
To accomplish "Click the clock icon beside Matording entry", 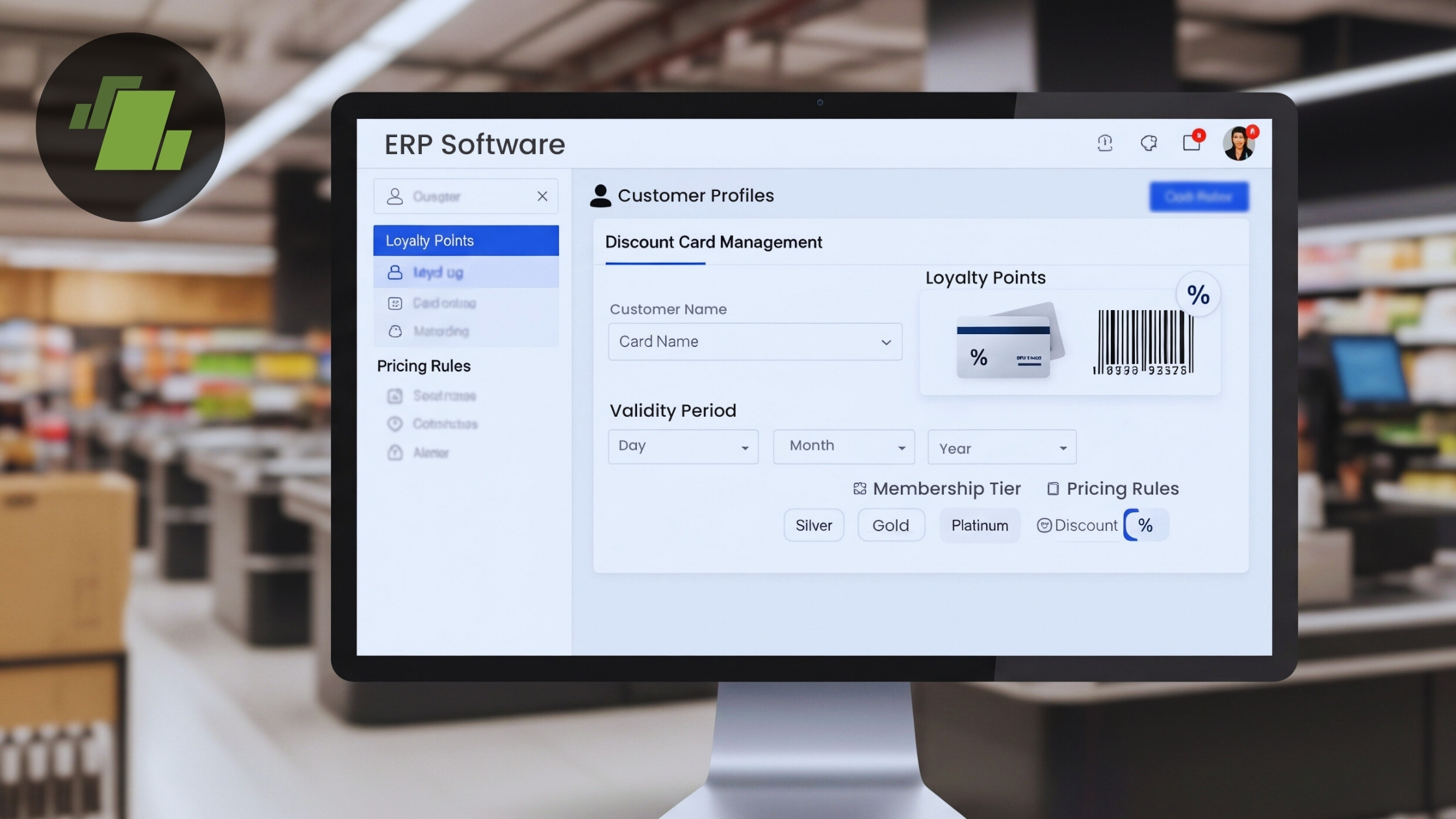I will click(x=395, y=331).
